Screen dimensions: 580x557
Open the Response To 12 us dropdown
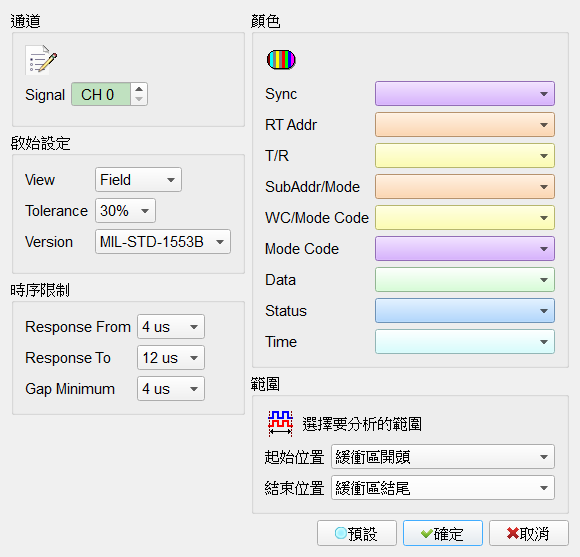(171, 358)
